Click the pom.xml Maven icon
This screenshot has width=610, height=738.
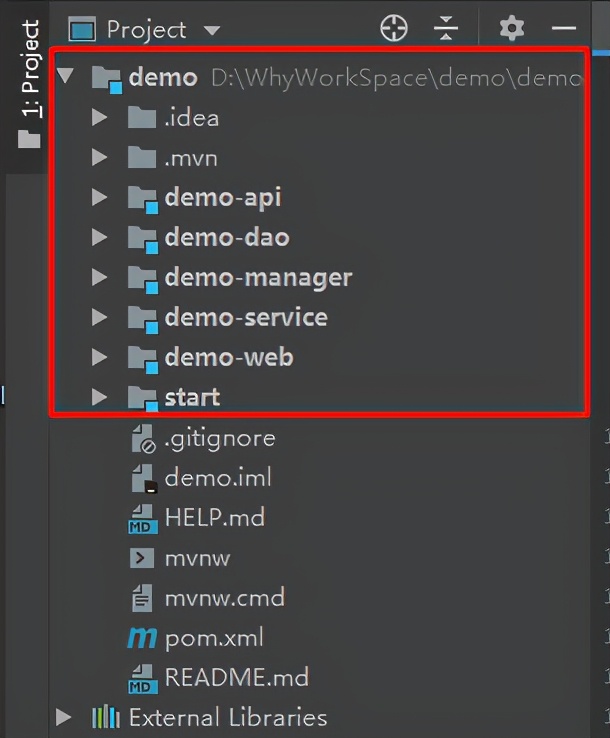[x=142, y=638]
